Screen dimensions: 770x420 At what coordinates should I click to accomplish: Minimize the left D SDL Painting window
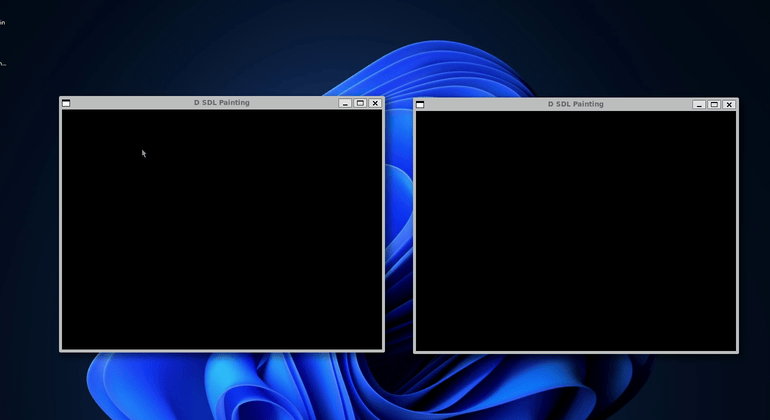345,103
